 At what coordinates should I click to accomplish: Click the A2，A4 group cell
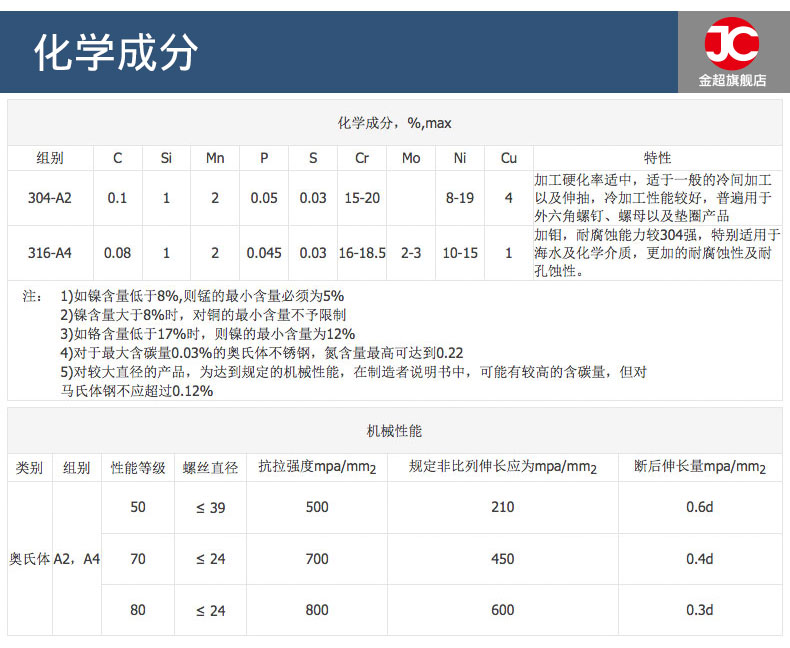tap(77, 559)
